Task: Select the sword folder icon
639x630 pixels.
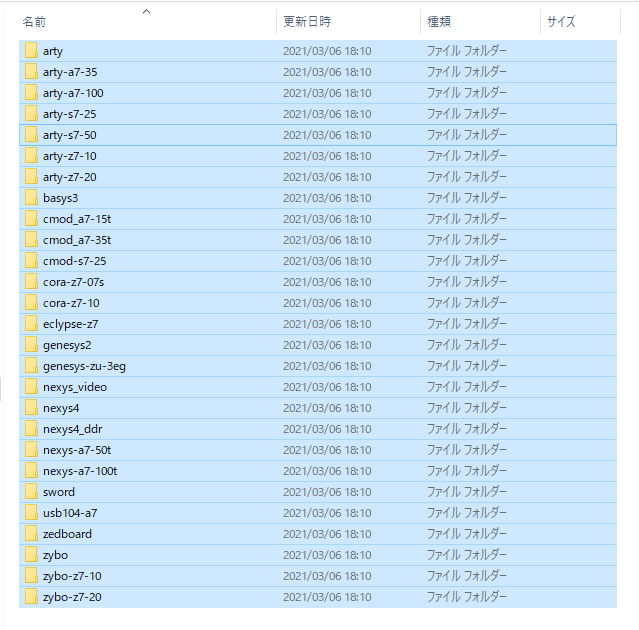Action: 31,492
